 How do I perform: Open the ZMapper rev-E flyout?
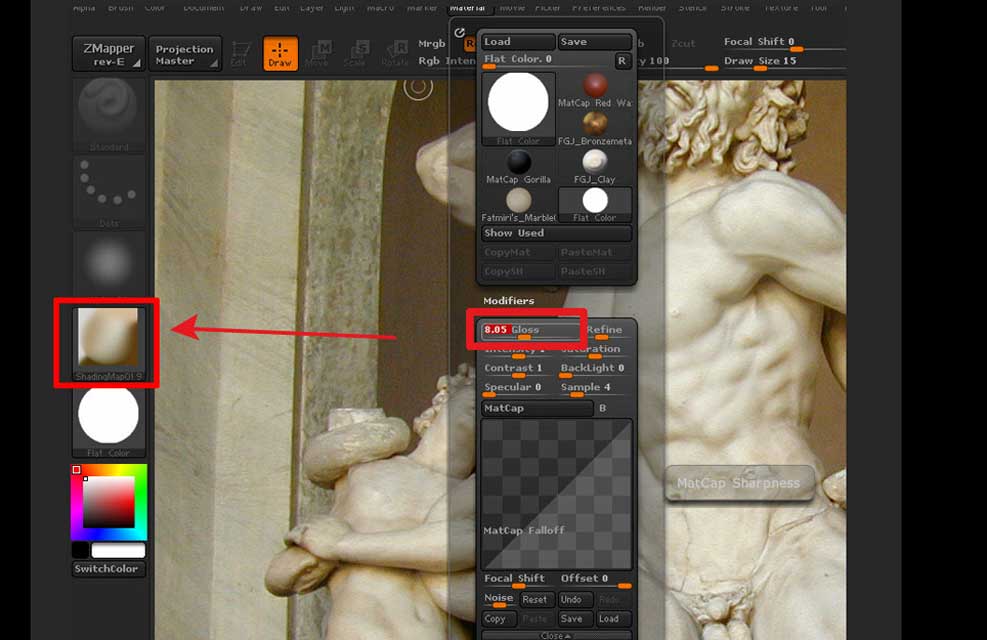click(109, 53)
